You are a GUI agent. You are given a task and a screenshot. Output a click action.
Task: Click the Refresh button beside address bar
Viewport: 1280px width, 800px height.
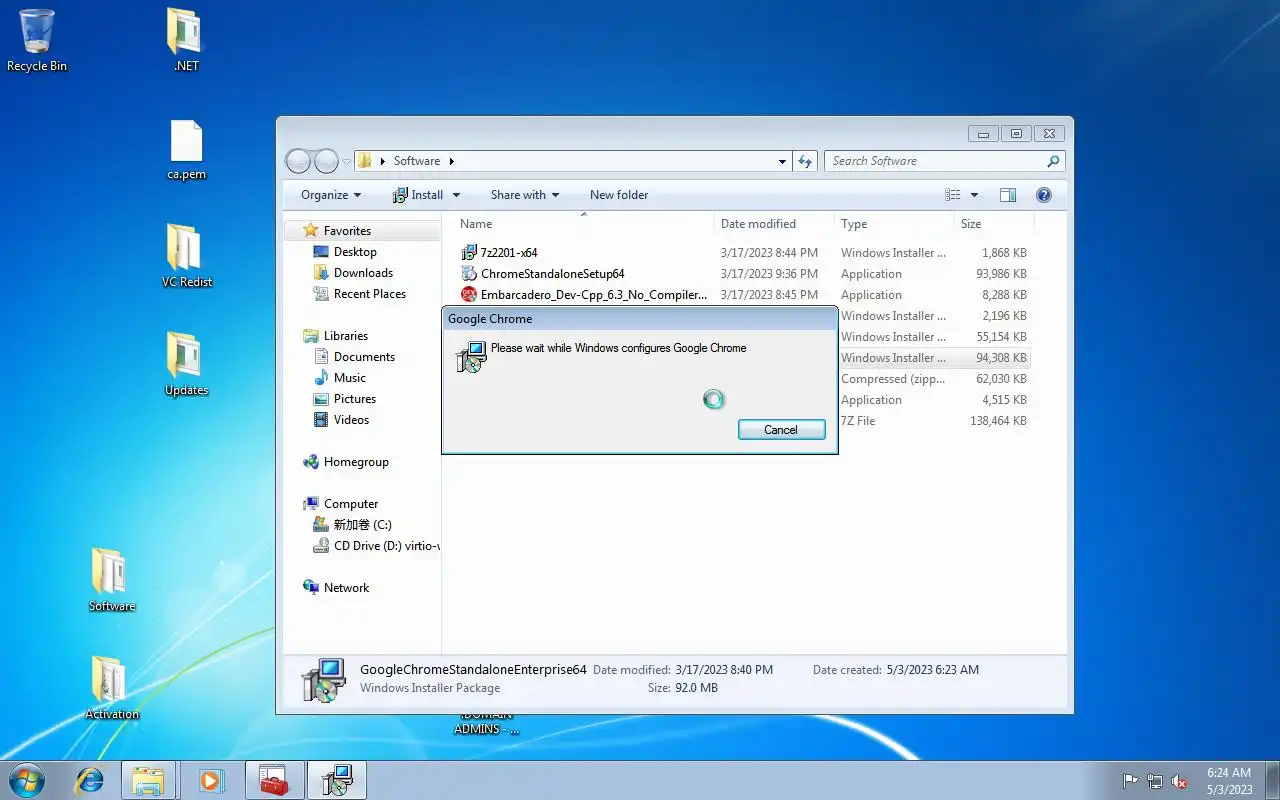point(805,161)
